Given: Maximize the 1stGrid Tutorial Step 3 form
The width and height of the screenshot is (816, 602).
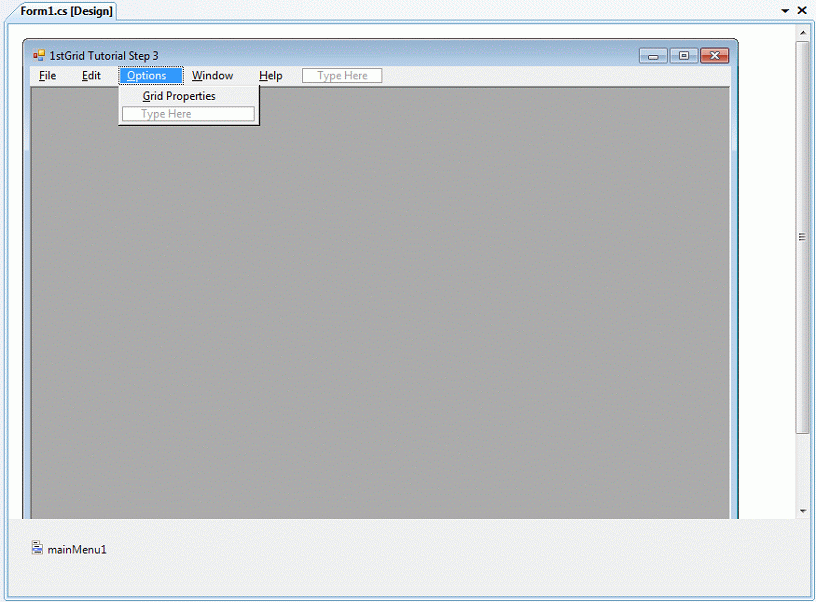Looking at the screenshot, I should (x=684, y=56).
